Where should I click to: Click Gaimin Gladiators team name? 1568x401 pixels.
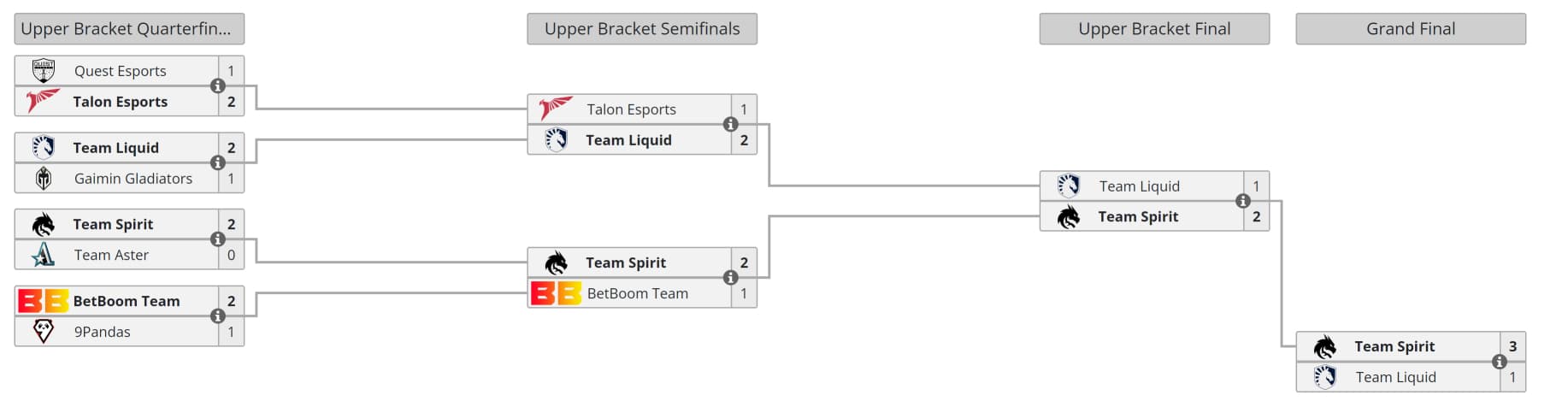point(133,178)
